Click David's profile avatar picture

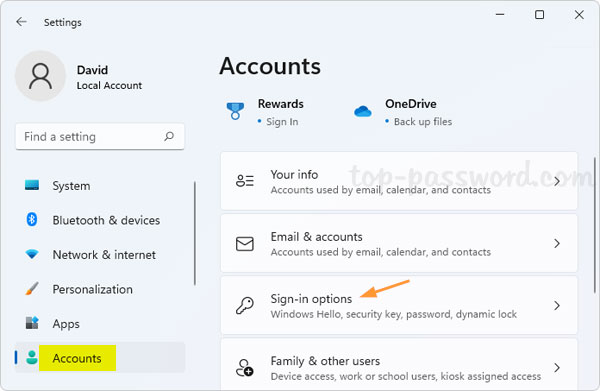40,76
